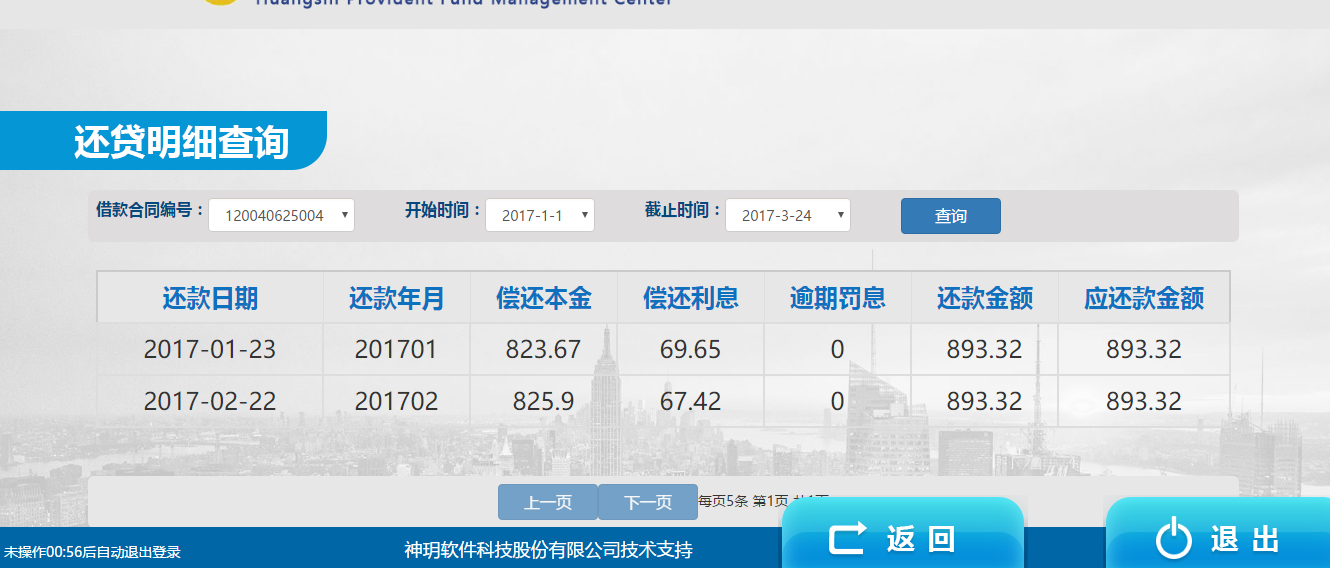This screenshot has height=568, width=1330.
Task: Select the 应还款金额 column header
Action: tap(1143, 298)
